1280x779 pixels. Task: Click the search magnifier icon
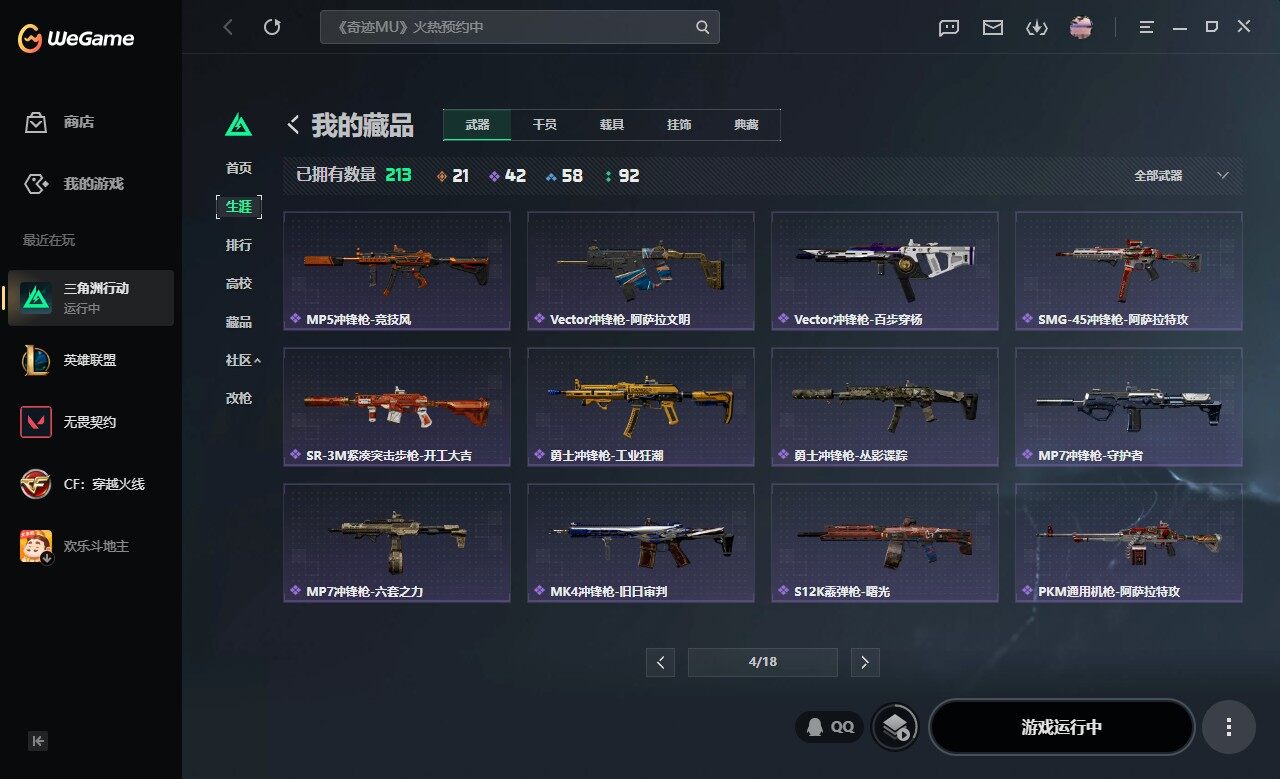(703, 27)
